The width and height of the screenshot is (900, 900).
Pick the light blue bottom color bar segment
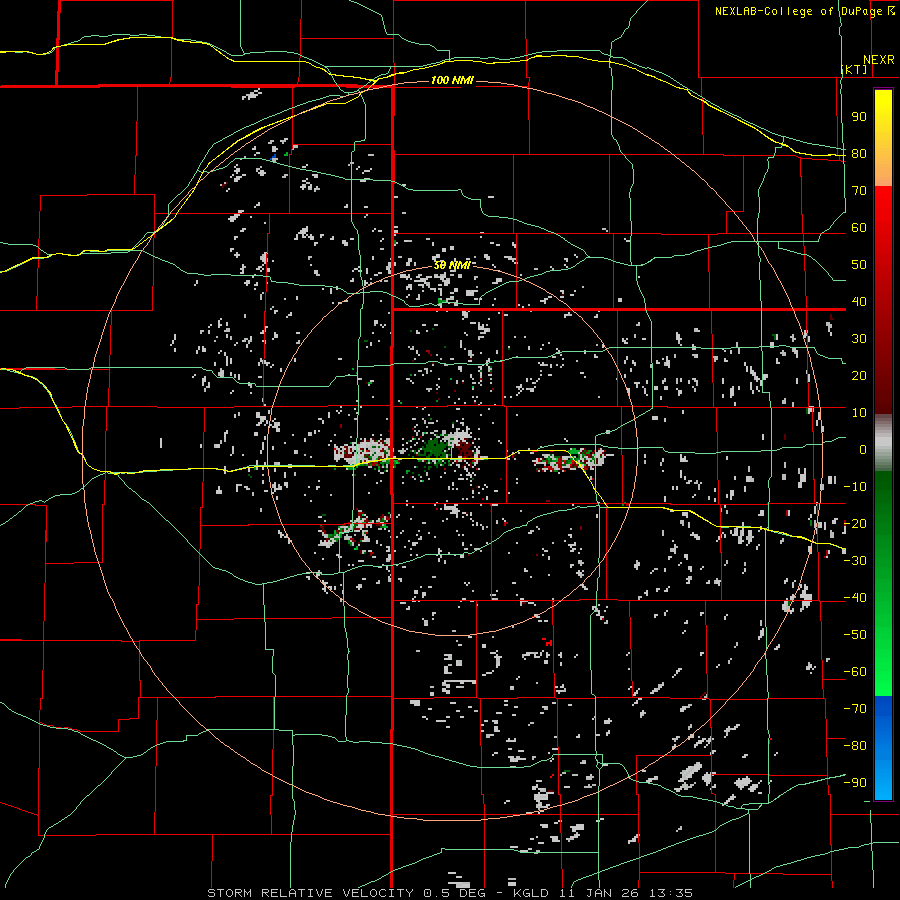click(x=883, y=781)
